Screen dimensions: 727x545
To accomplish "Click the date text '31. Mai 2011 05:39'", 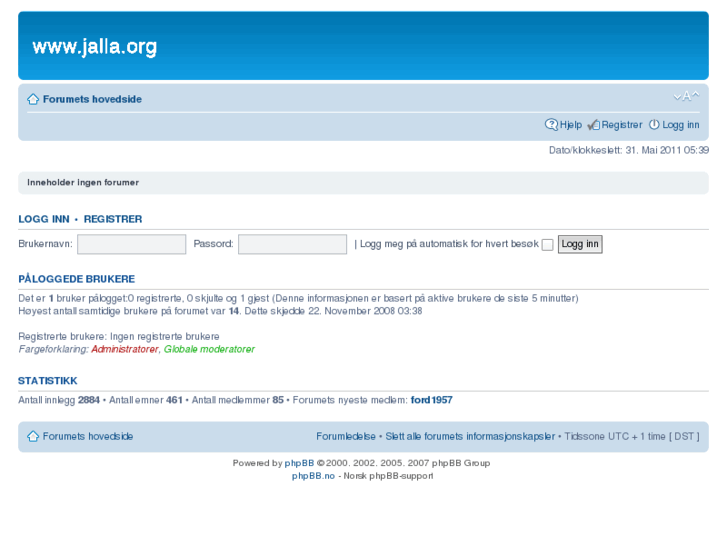I will click(x=667, y=150).
